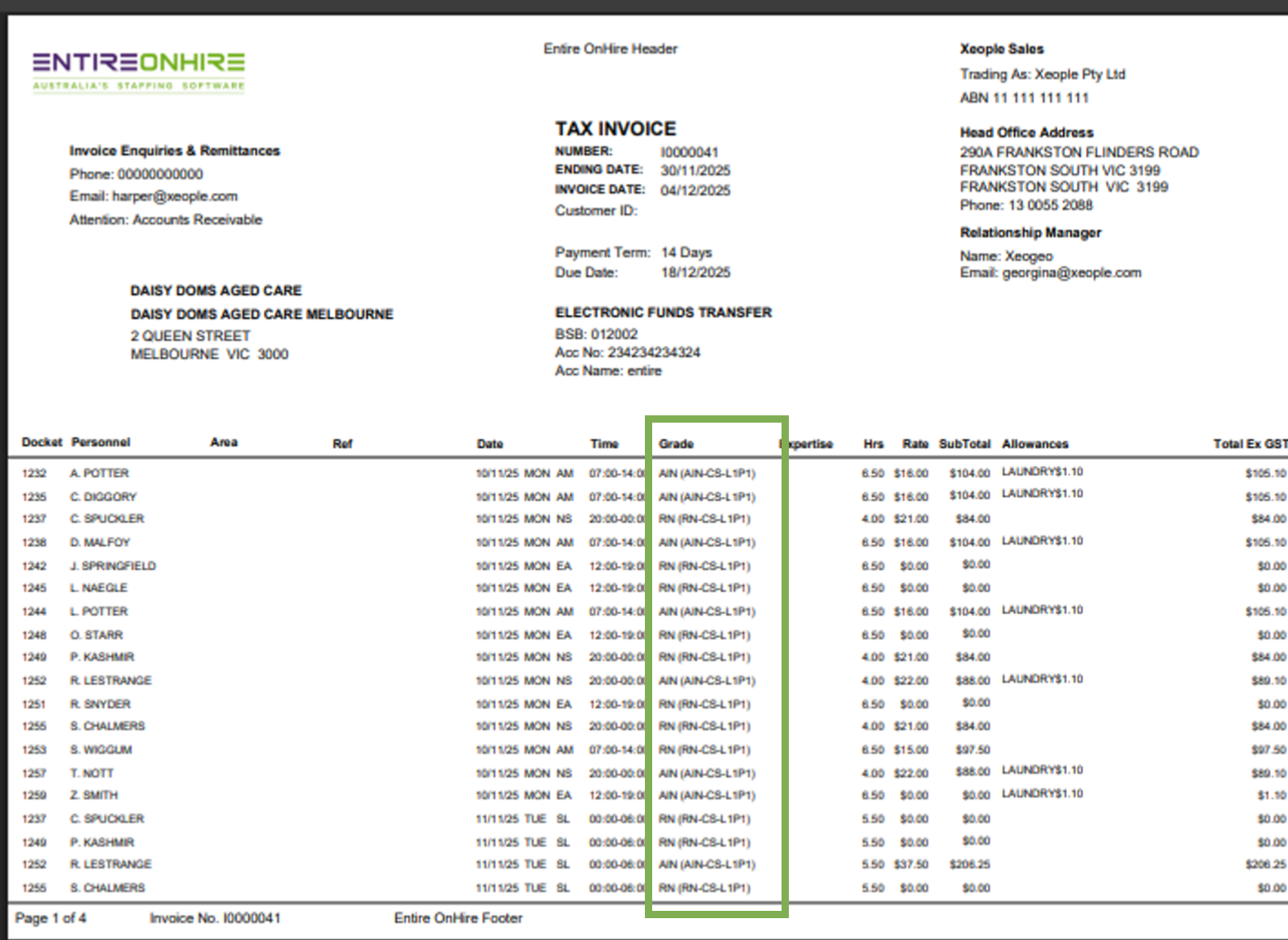
Task: Select the TAX INVOICE heading
Action: click(616, 128)
